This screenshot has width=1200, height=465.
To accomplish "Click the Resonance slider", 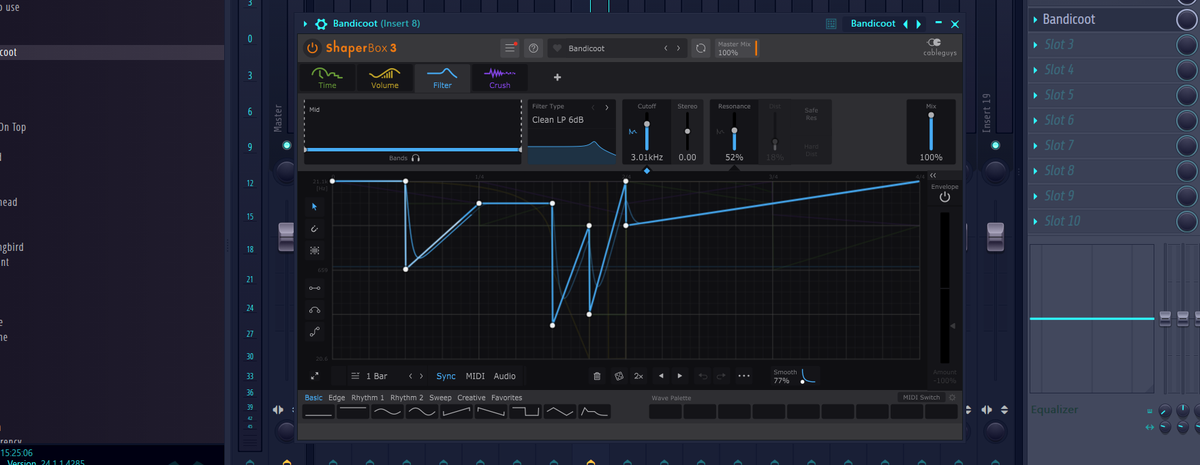I will tap(734, 132).
